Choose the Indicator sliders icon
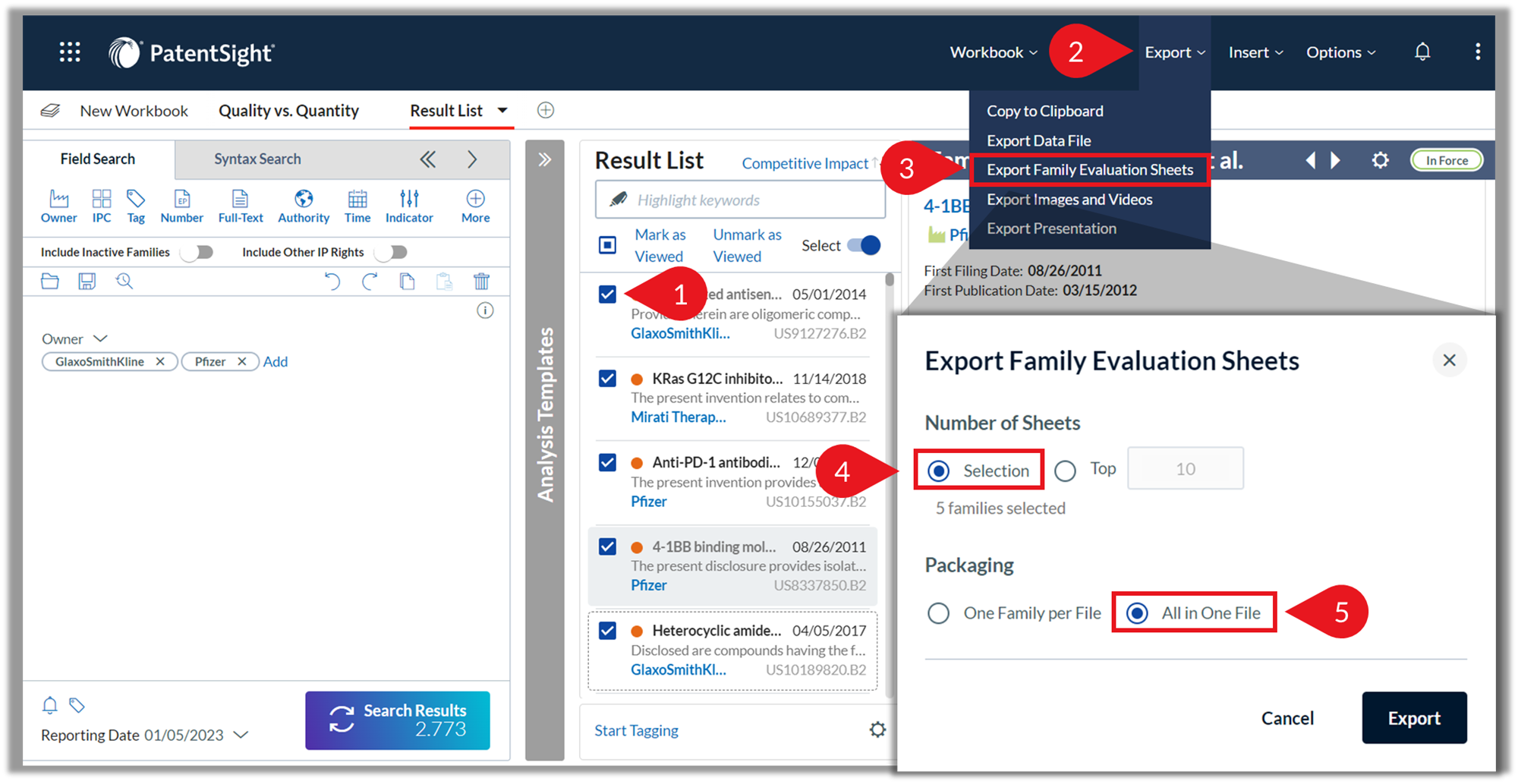This screenshot has height=784, width=1518. (409, 206)
